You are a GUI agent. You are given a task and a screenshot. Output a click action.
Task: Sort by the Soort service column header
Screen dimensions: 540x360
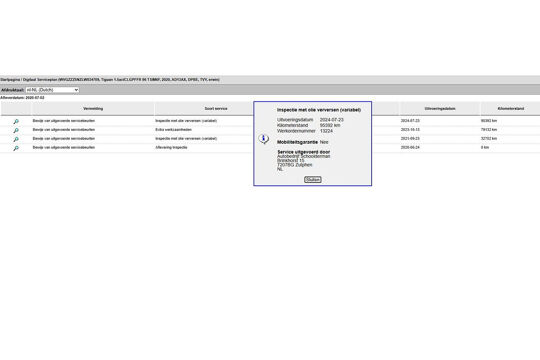(x=216, y=109)
